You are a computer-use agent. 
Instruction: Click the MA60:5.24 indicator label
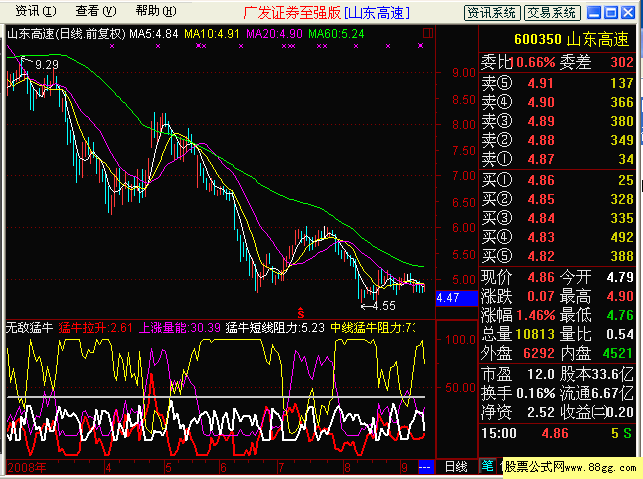click(x=336, y=34)
